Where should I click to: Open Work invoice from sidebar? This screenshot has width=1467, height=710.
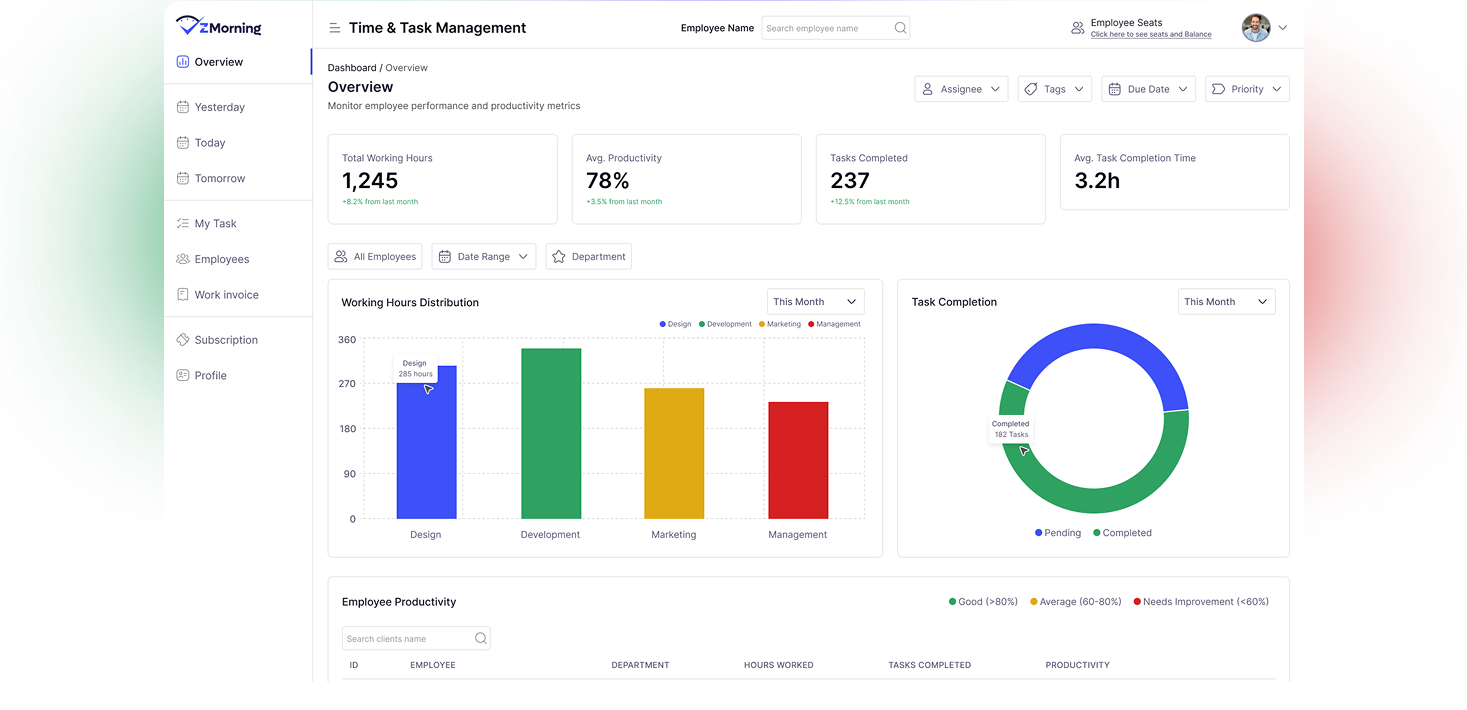coord(238,295)
